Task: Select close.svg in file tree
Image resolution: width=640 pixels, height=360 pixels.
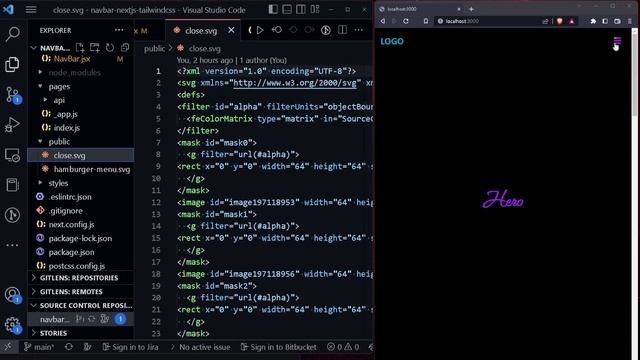Action: (x=81, y=155)
